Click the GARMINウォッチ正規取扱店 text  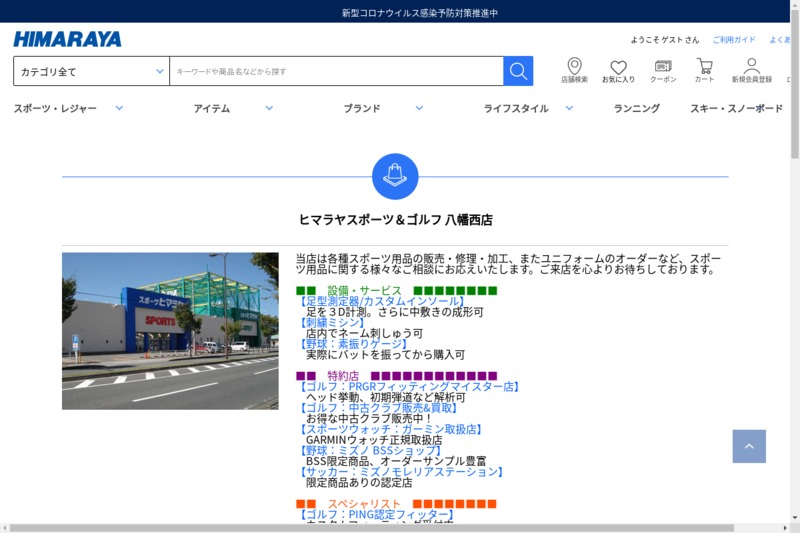pyautogui.click(x=374, y=440)
